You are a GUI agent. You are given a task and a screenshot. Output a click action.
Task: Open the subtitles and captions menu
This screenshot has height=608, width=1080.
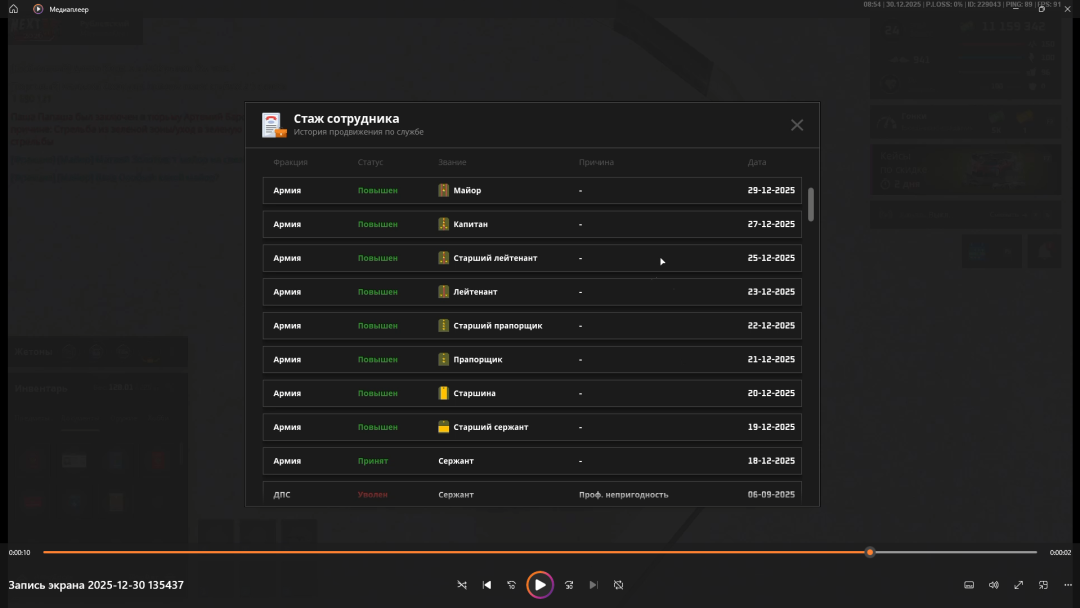point(969,585)
